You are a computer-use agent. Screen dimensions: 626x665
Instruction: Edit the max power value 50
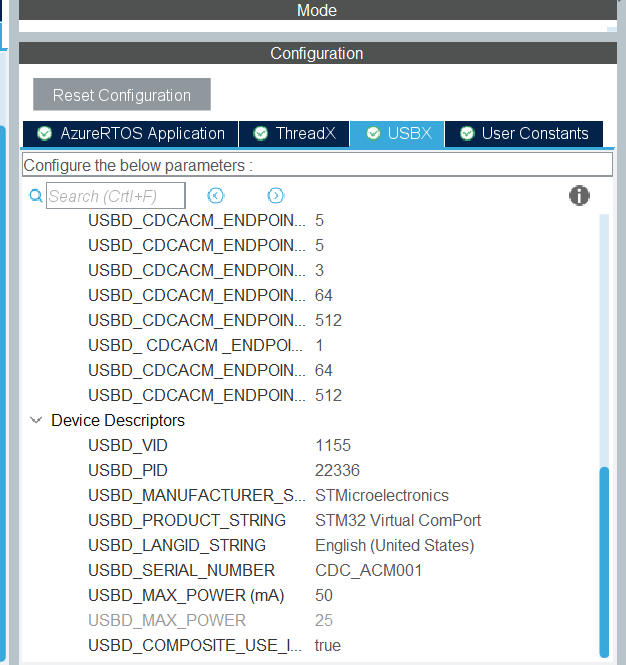(x=324, y=595)
